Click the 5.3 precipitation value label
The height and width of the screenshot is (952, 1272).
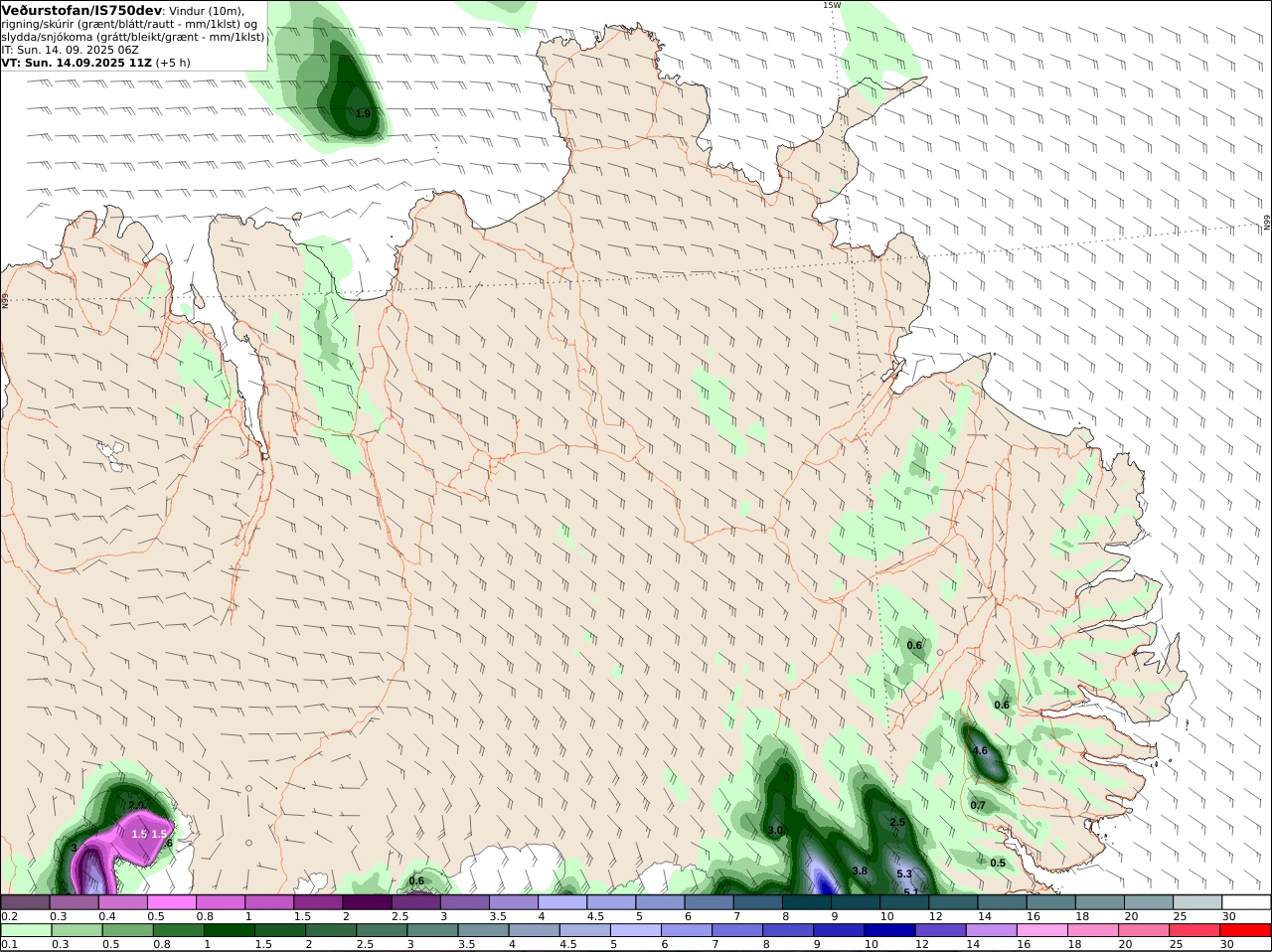pyautogui.click(x=904, y=873)
